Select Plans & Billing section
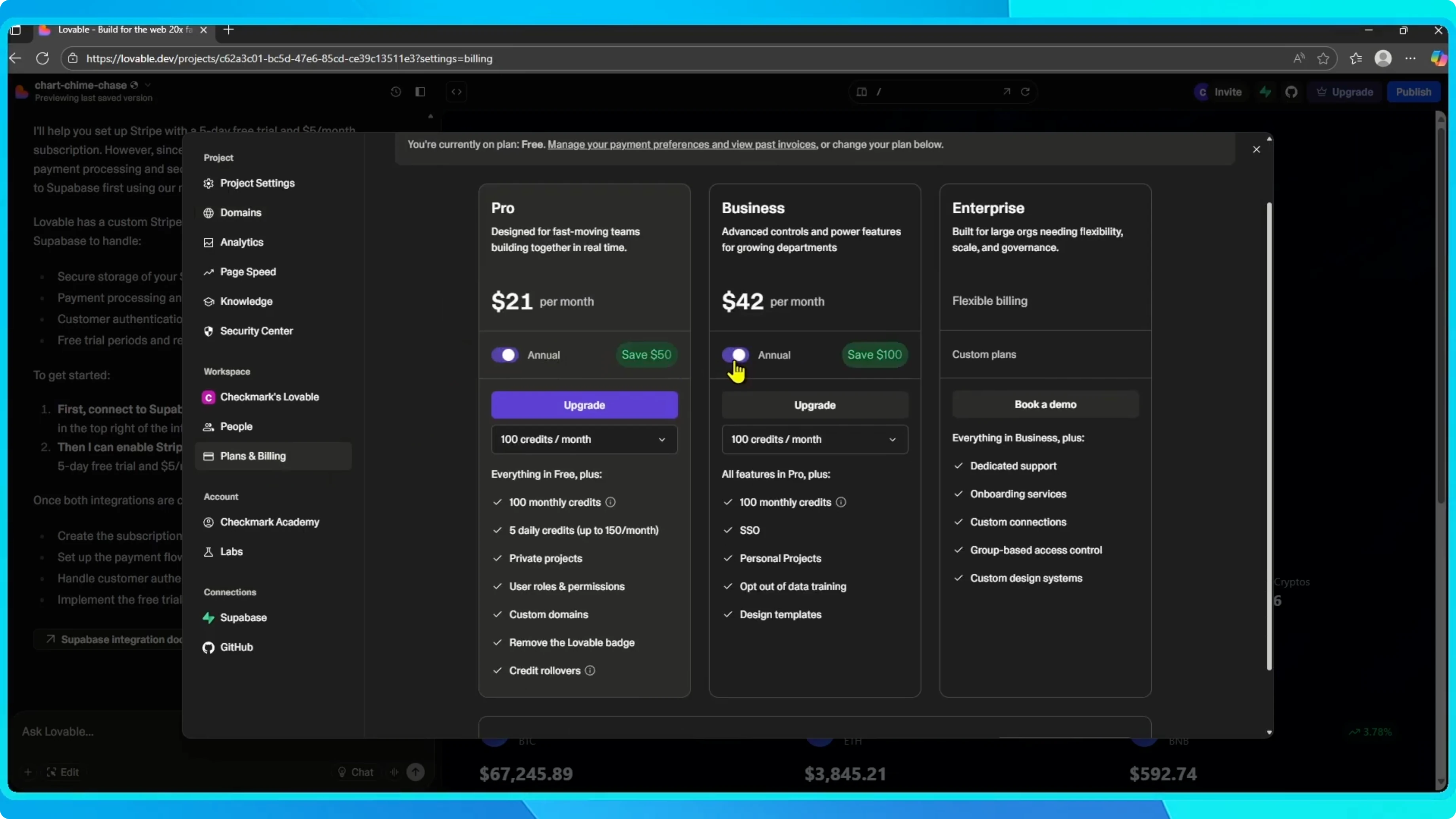The width and height of the screenshot is (1456, 819). point(273,456)
